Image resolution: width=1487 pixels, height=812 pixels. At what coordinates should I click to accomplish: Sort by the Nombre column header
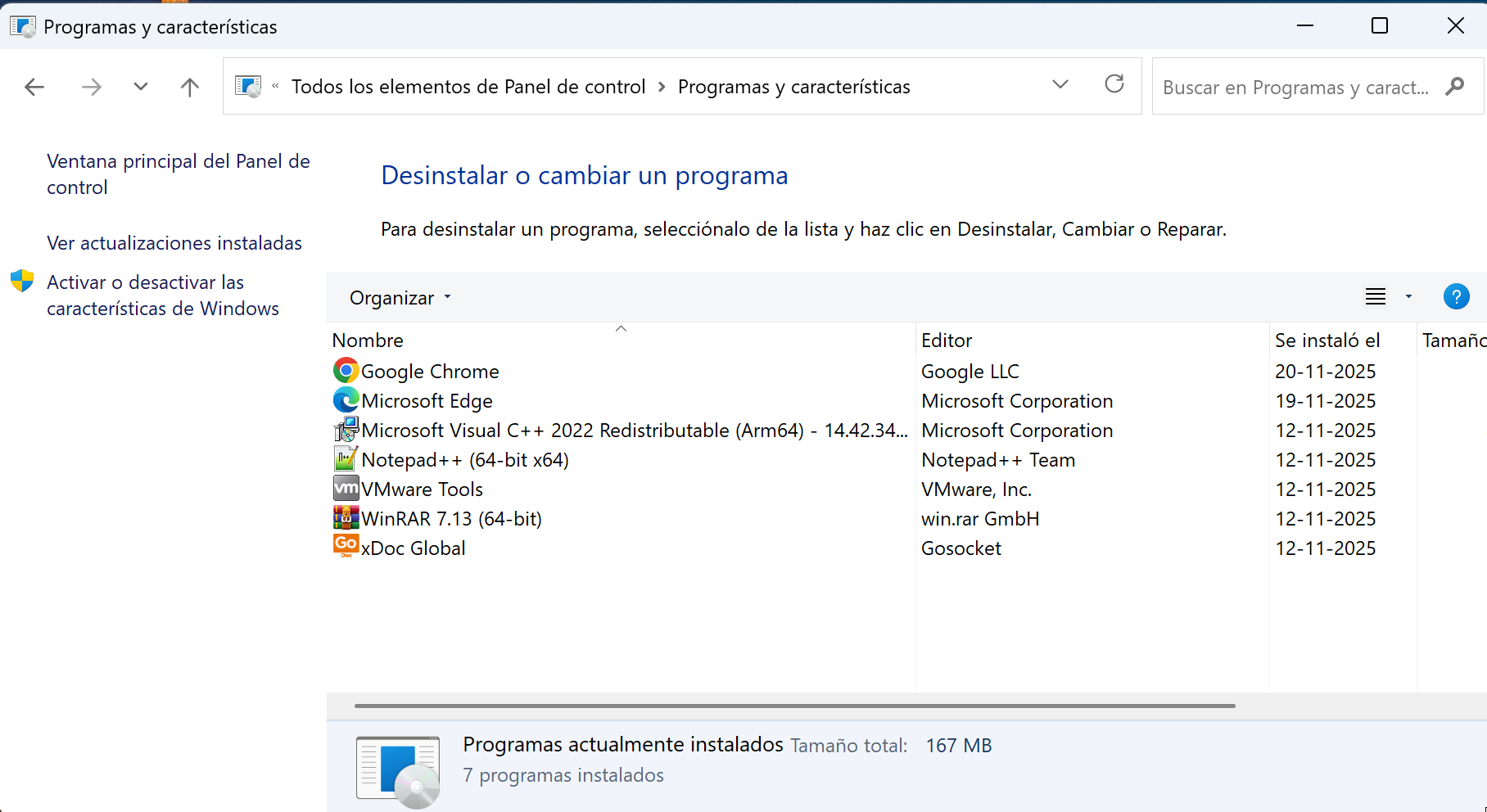(x=621, y=340)
